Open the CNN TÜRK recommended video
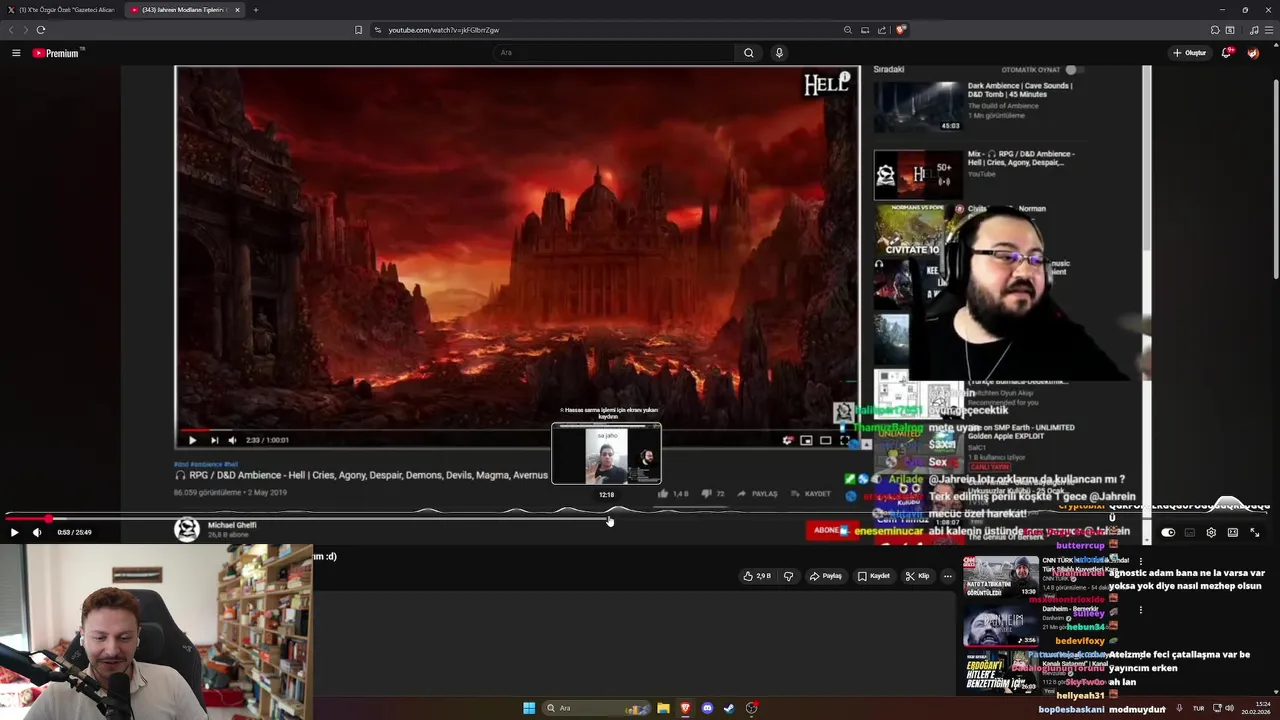Screen dimensions: 1280x720 pos(1001,577)
